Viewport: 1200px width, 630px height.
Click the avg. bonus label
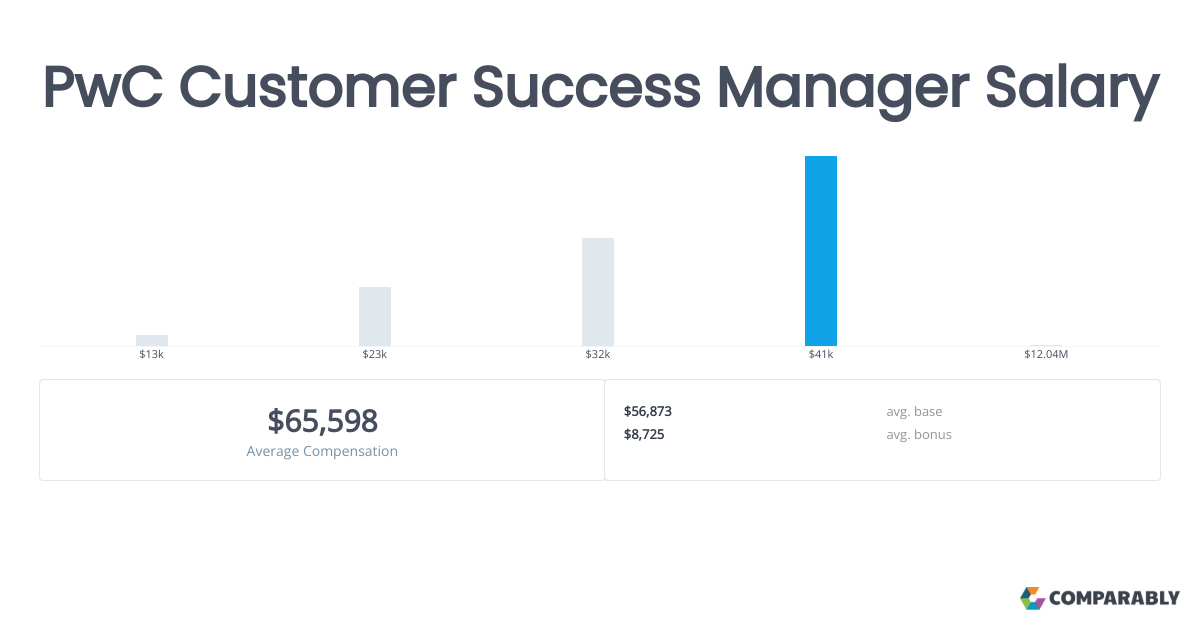point(919,434)
